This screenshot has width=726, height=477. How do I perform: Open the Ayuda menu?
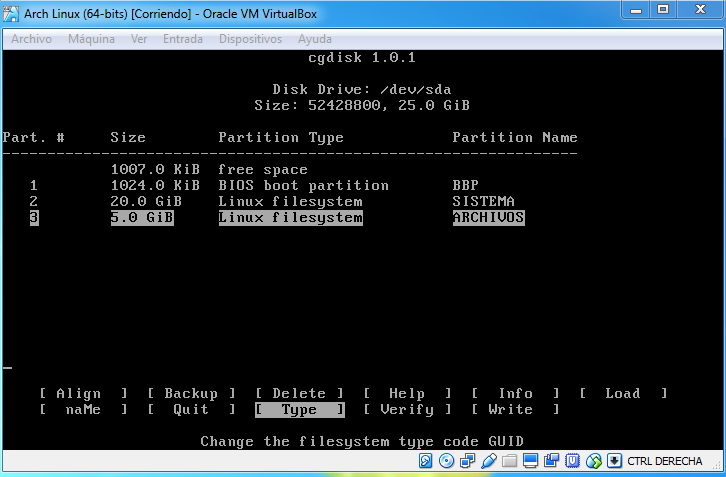315,39
